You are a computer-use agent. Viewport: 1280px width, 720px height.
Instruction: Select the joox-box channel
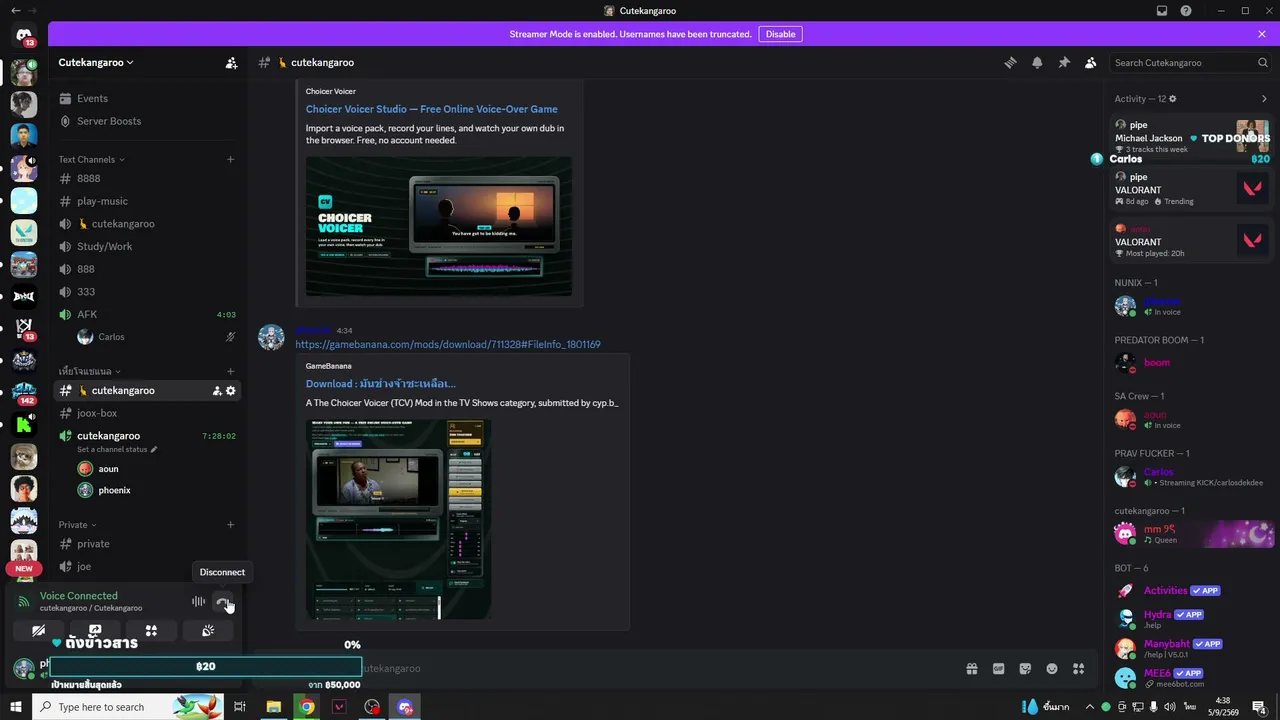pyautogui.click(x=146, y=413)
